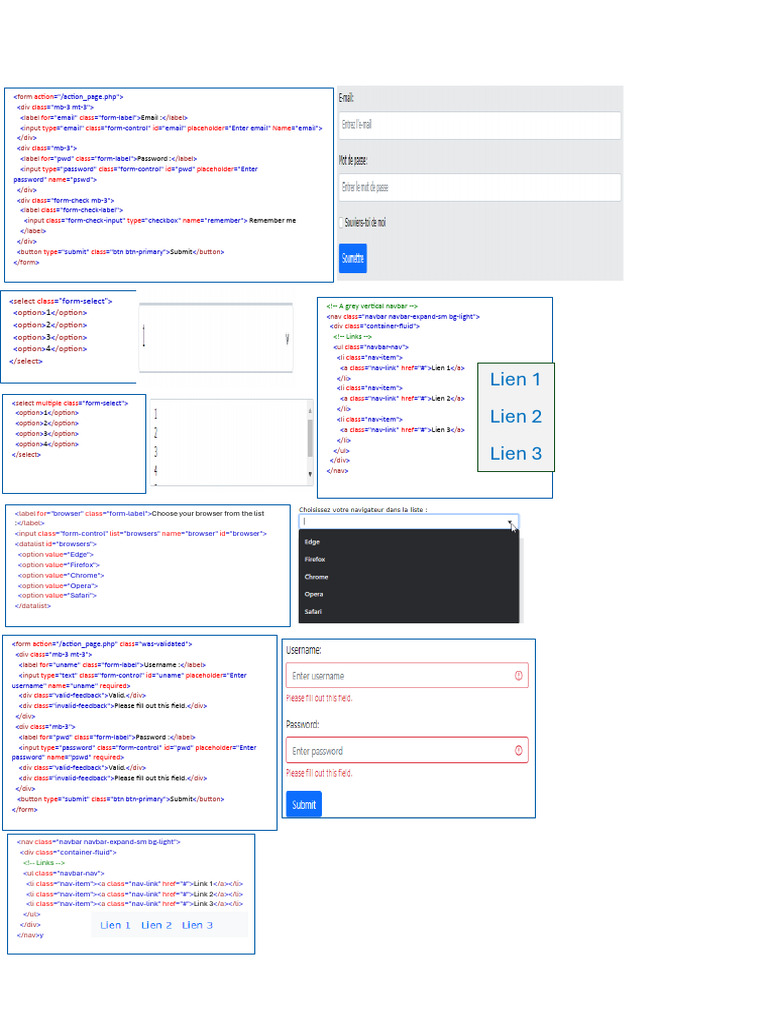The height and width of the screenshot is (1024, 768).
Task: Open Lien 1 in the horizontal navbar
Action: (116, 925)
